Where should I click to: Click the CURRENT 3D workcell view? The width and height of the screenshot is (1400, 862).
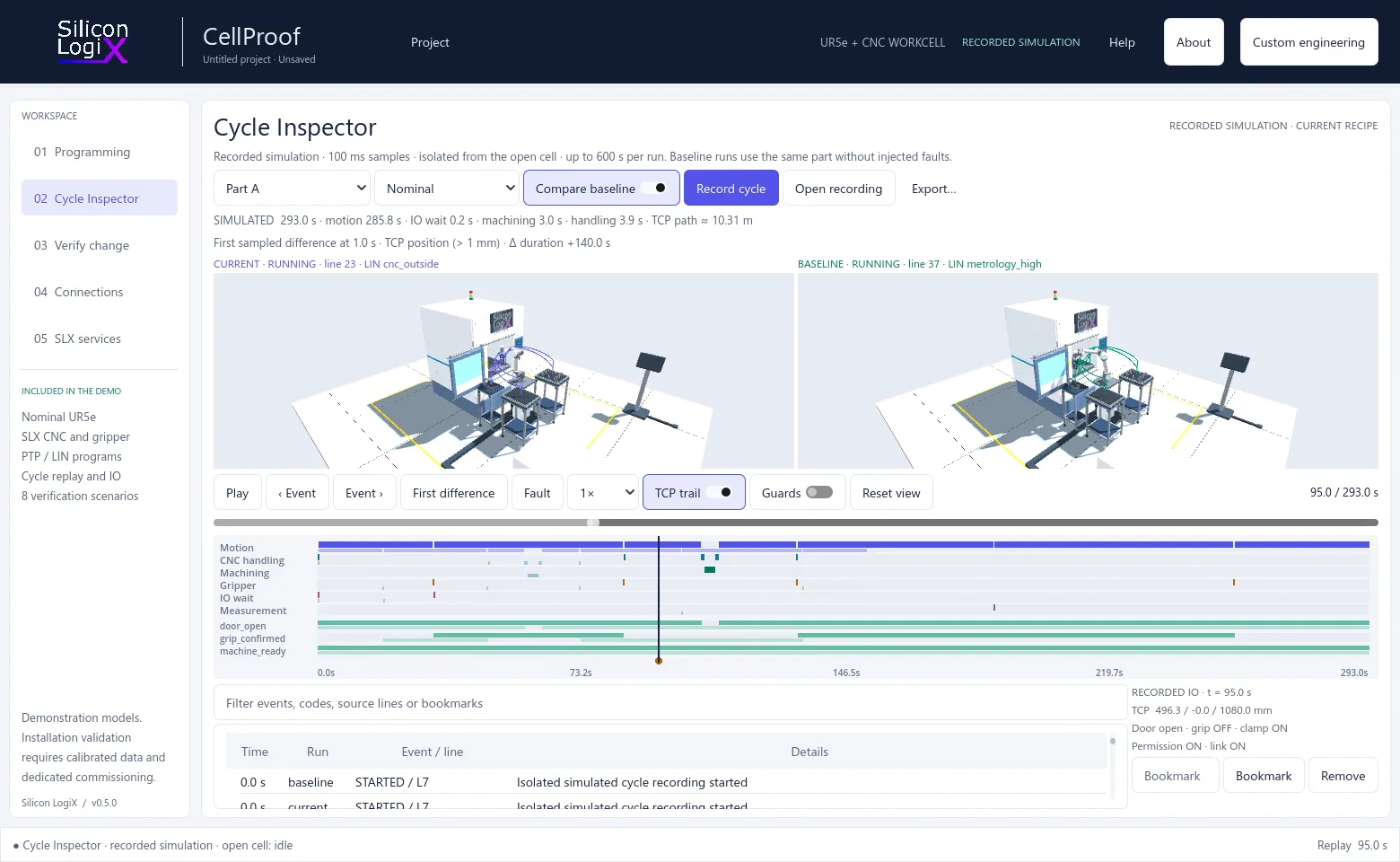(503, 371)
